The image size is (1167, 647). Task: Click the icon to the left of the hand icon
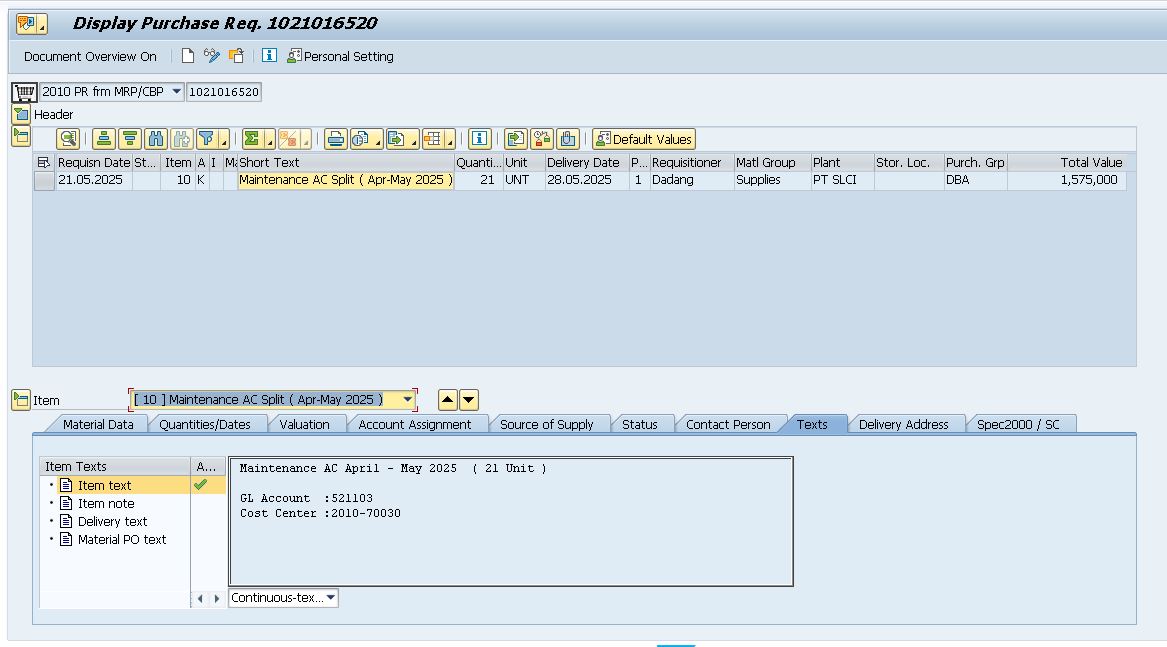pyautogui.click(x=542, y=139)
